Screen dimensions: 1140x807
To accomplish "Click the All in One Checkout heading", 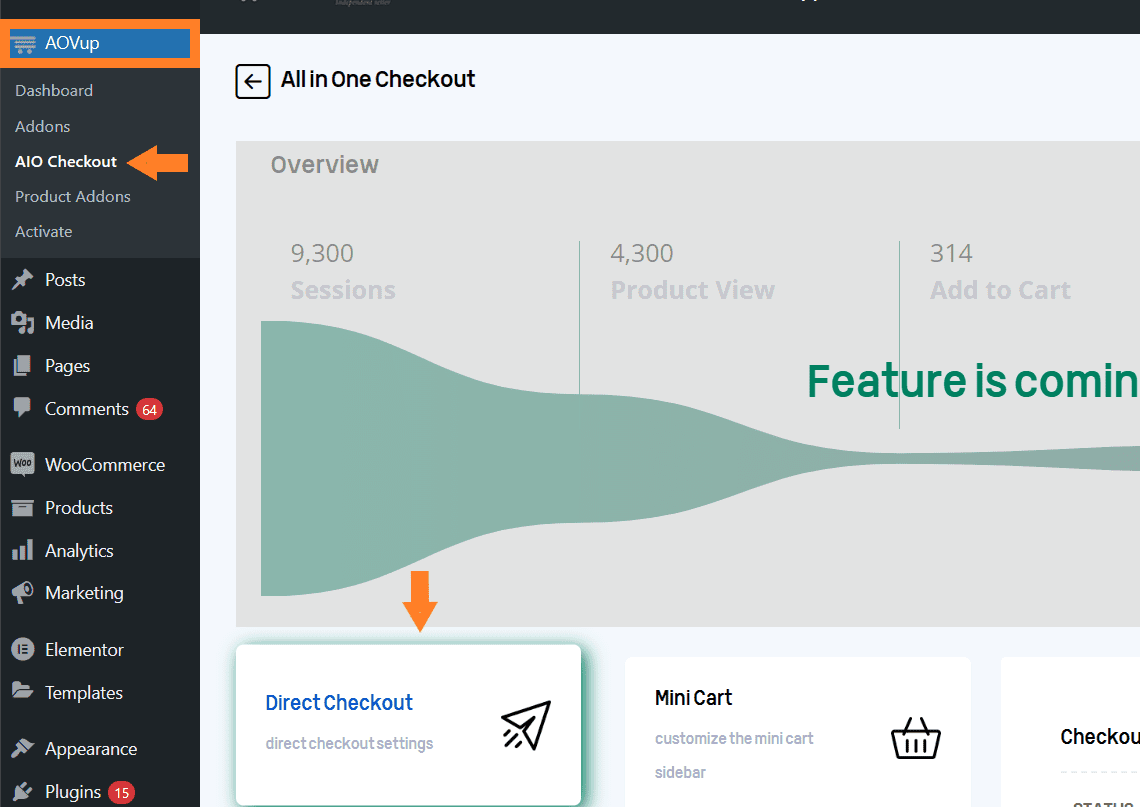I will 378,79.
